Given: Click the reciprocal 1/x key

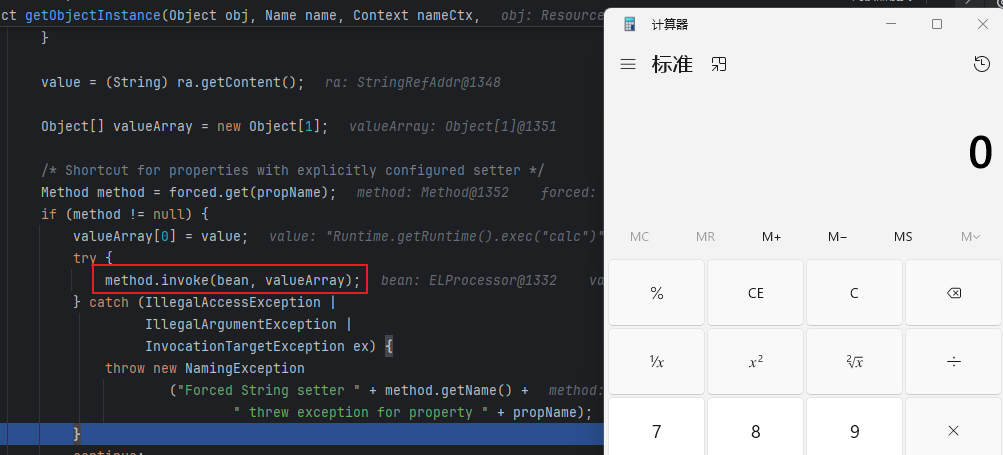Looking at the screenshot, I should pyautogui.click(x=656, y=362).
